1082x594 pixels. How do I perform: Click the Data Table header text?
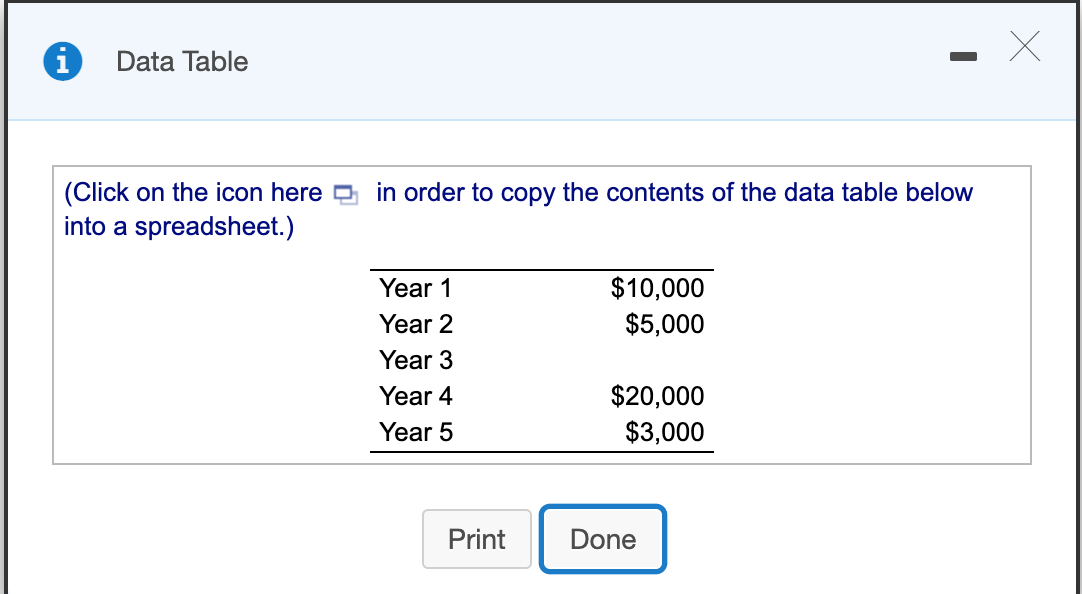click(181, 61)
